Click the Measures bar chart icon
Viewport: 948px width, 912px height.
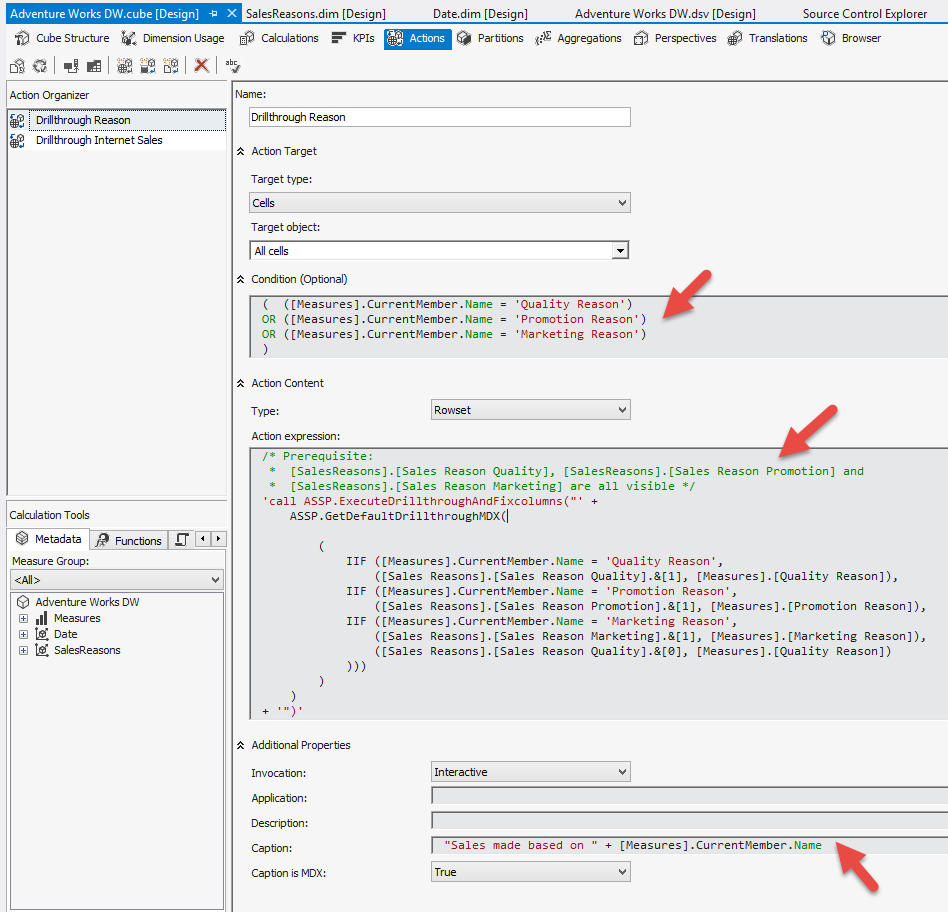coord(42,618)
